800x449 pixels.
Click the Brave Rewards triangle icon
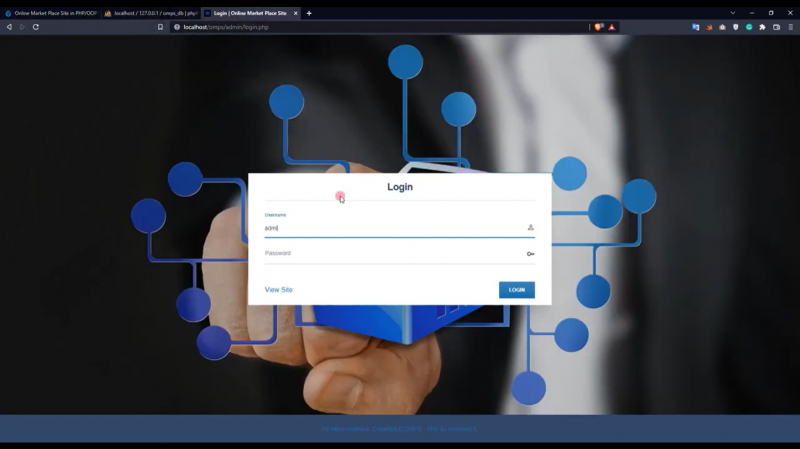tap(612, 27)
